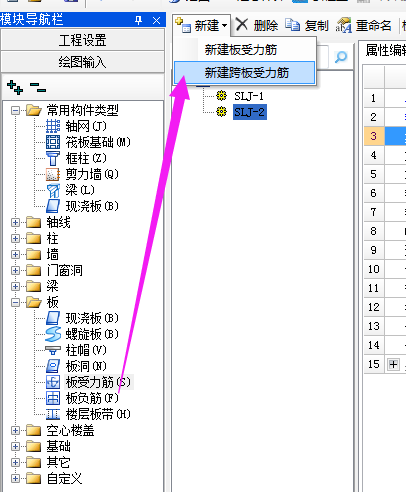Open the 门窗洞 folder label
The image size is (406, 492).
[x=64, y=270]
